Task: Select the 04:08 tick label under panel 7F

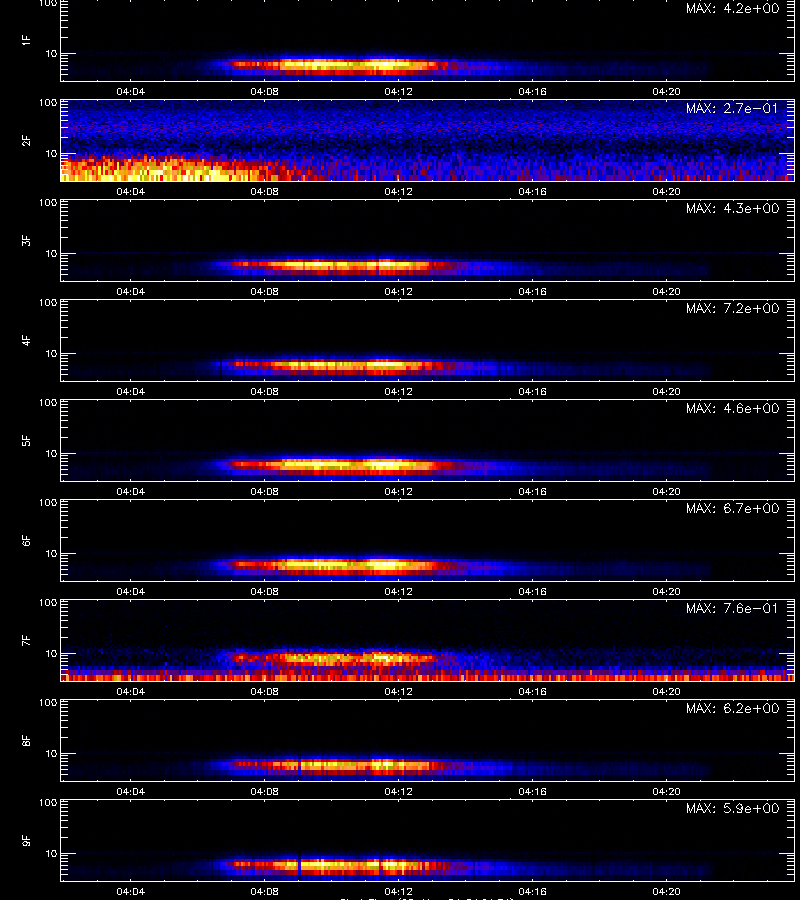Action: (264, 692)
